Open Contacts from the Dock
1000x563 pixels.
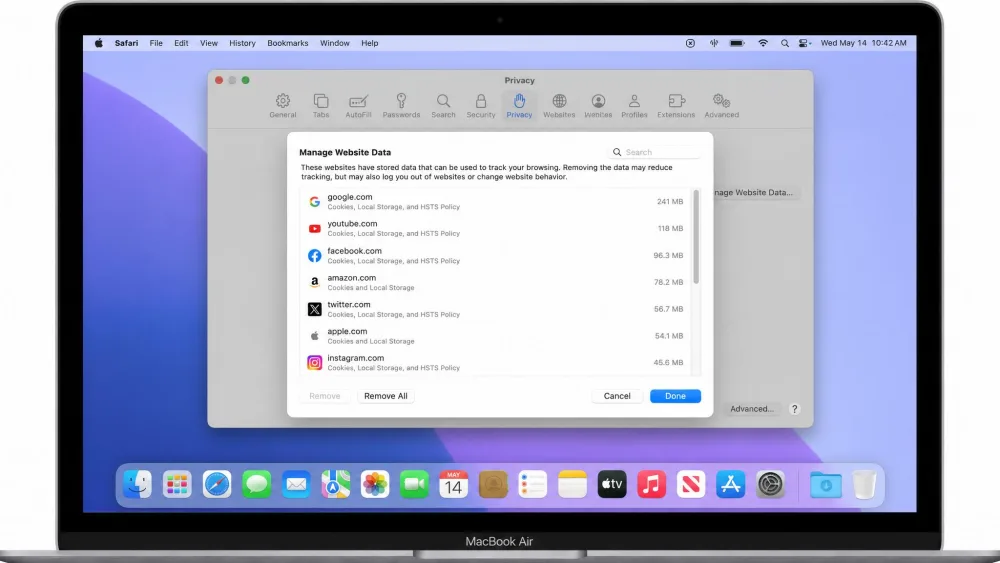click(493, 485)
